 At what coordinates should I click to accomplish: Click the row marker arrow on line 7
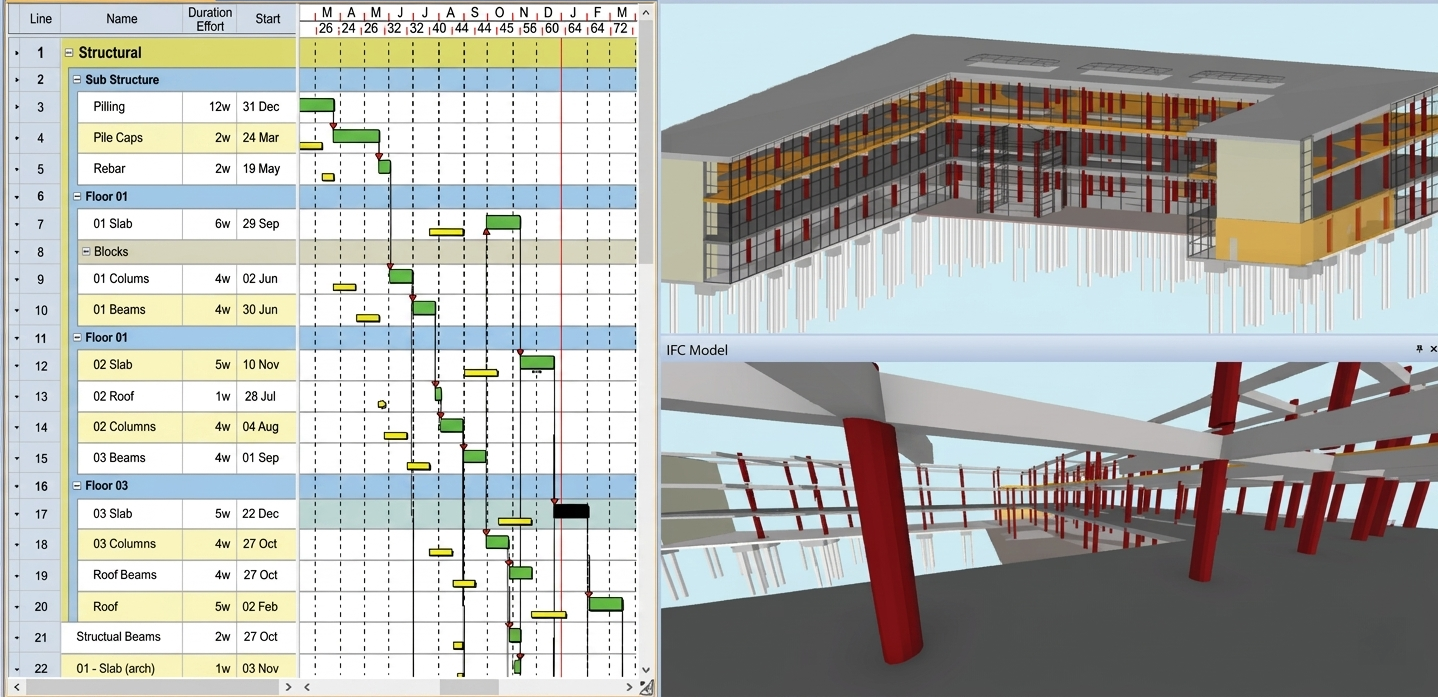point(17,224)
